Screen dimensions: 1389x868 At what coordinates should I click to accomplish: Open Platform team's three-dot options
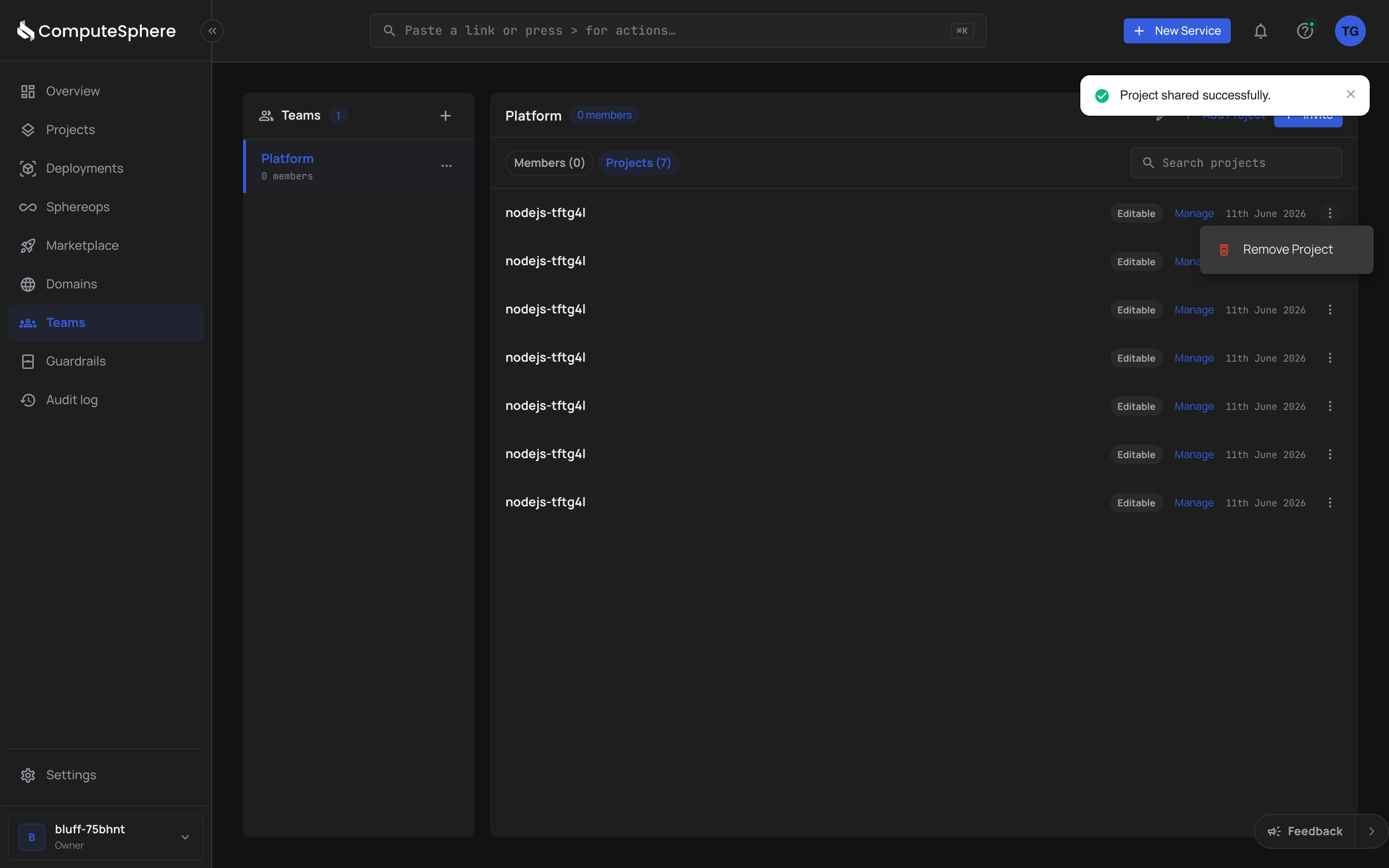[x=447, y=166]
